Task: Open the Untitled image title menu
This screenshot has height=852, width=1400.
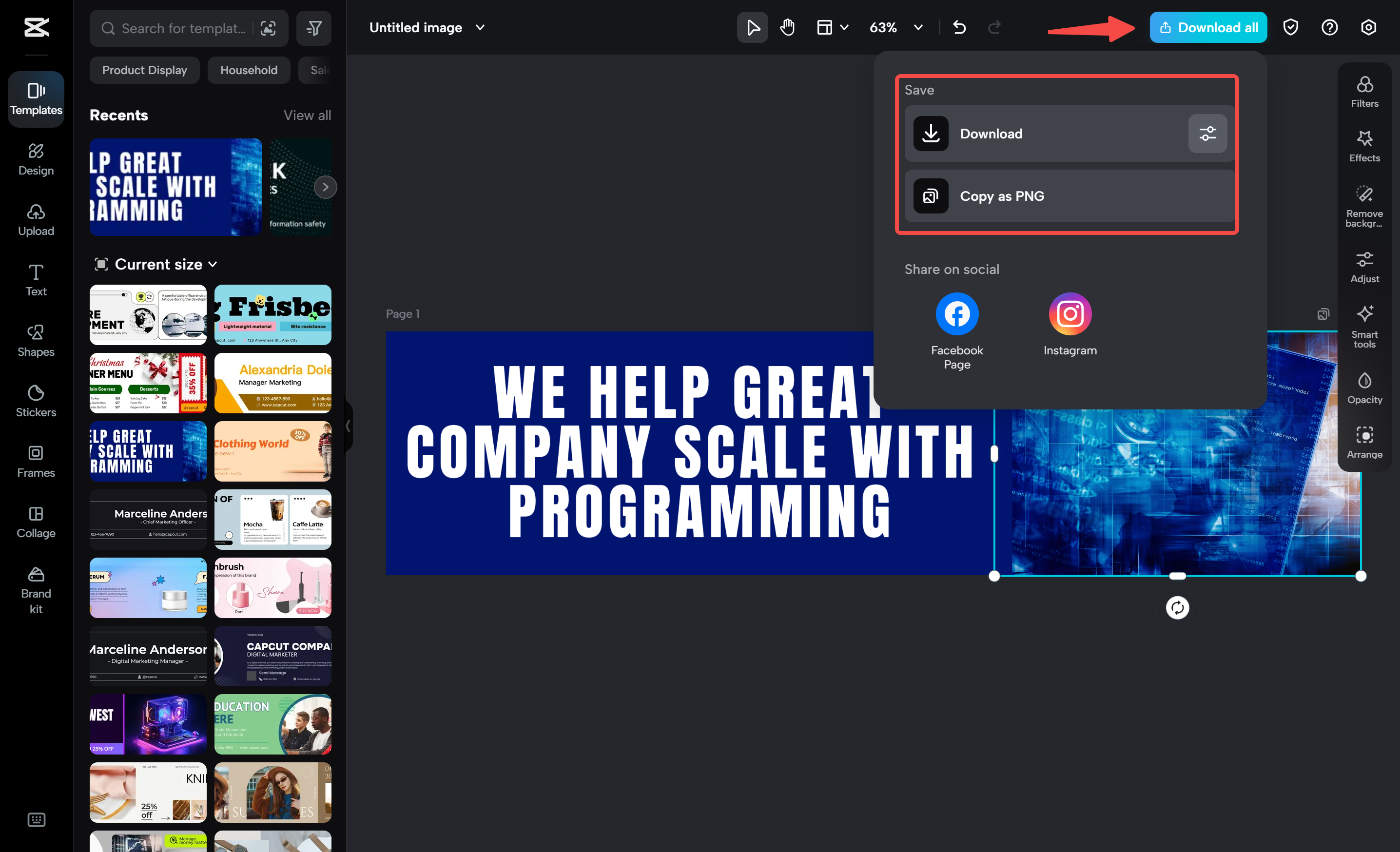Action: [480, 27]
